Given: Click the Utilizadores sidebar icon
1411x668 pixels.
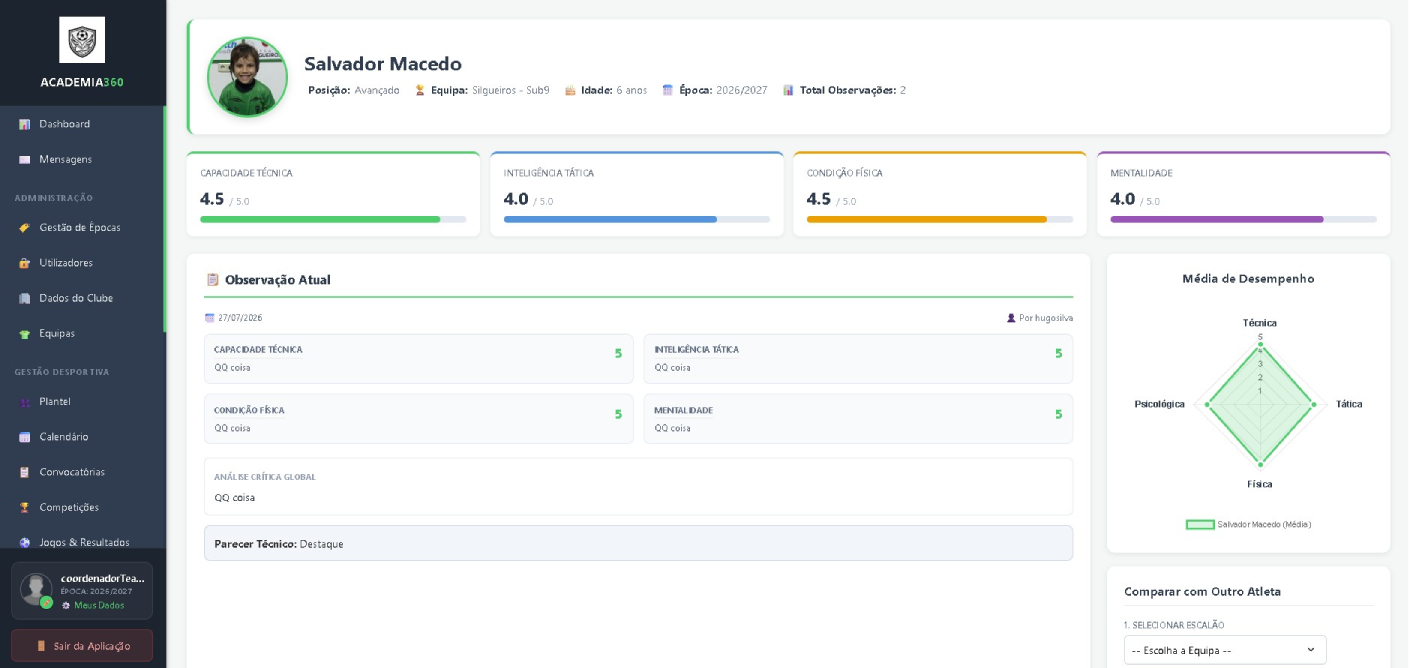Looking at the screenshot, I should pos(25,263).
